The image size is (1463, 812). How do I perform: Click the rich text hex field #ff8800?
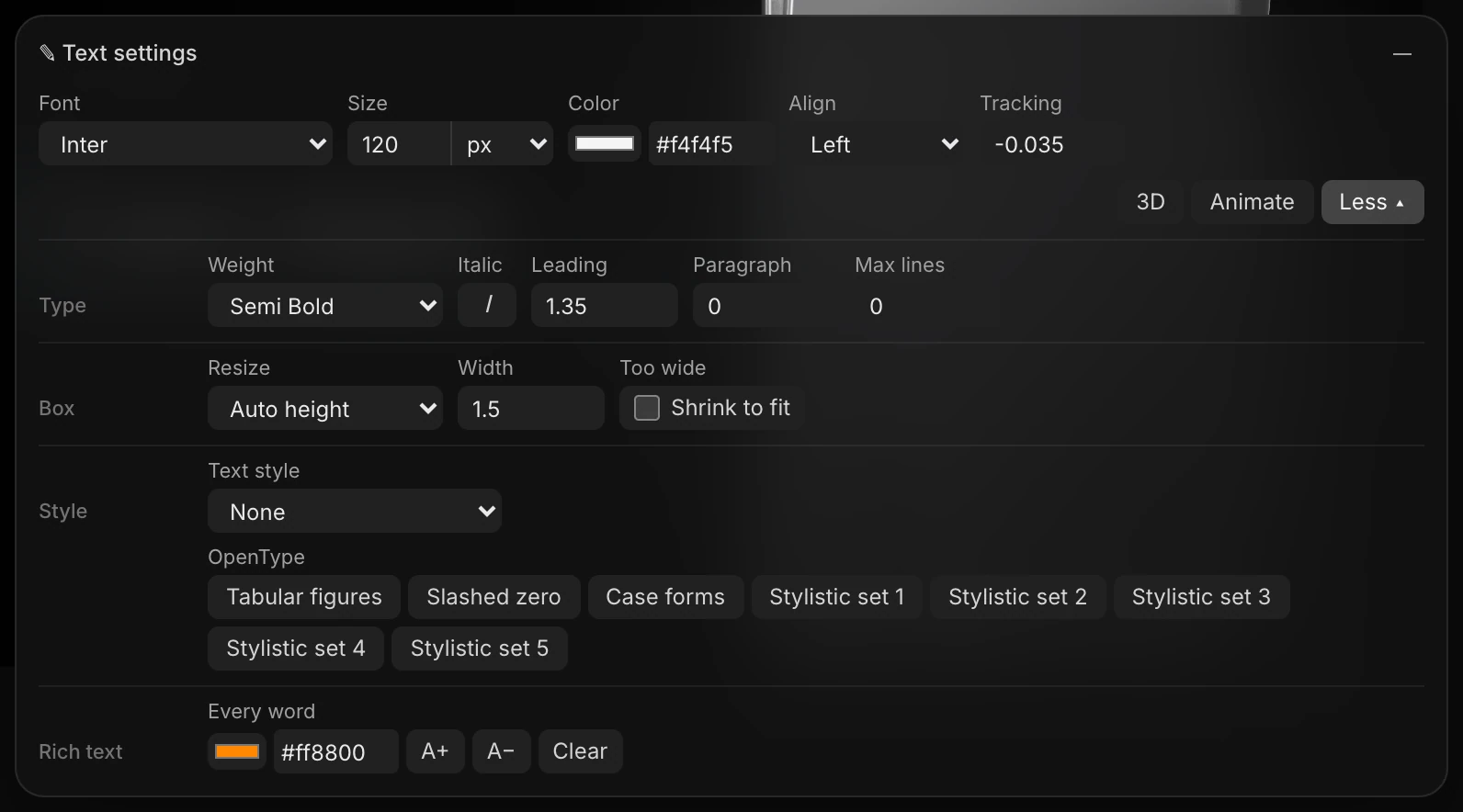point(336,751)
